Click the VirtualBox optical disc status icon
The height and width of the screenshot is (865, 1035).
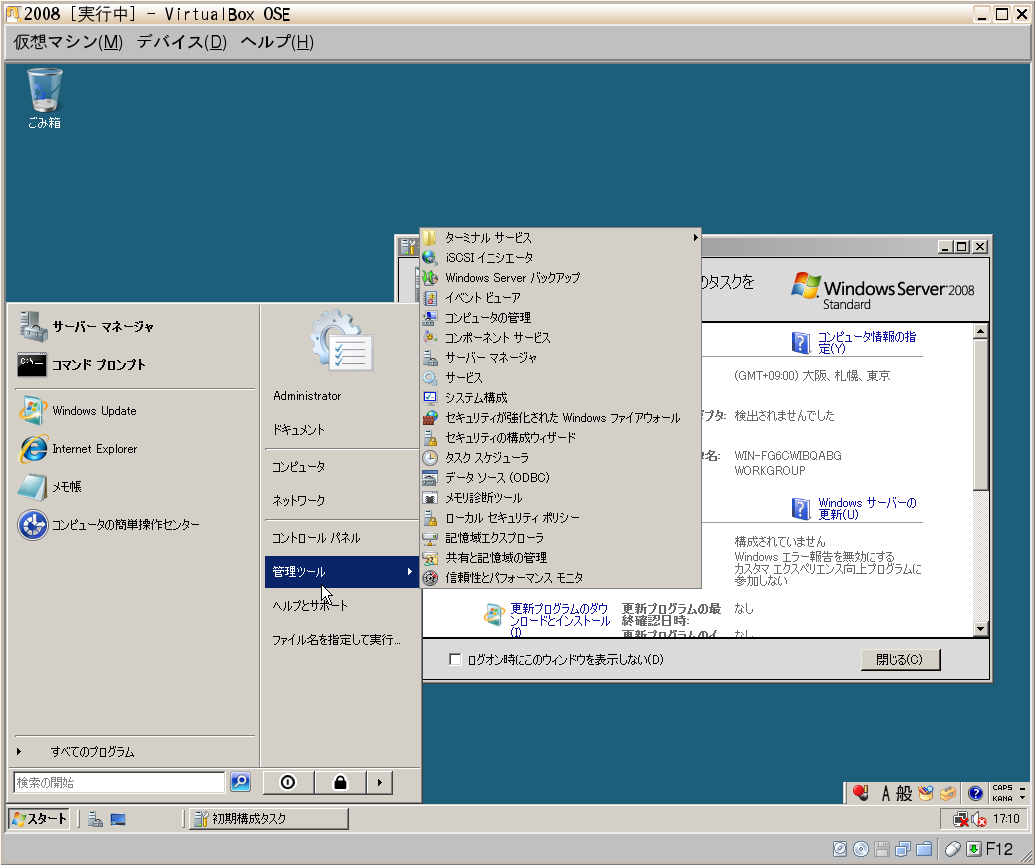click(x=861, y=849)
